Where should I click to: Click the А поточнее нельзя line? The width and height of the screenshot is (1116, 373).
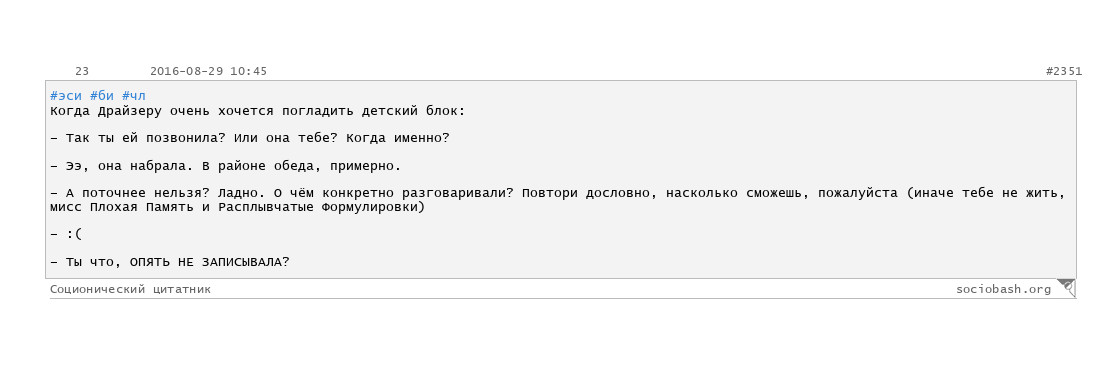[558, 194]
